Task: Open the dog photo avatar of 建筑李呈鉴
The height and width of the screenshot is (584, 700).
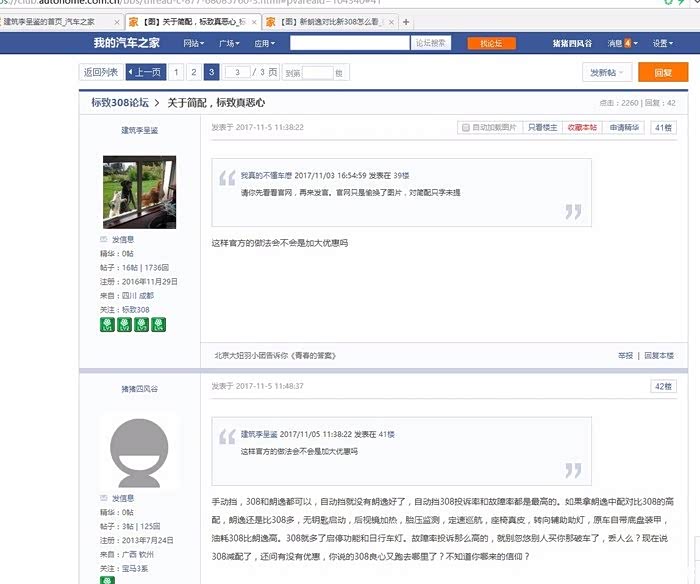Action: [139, 191]
